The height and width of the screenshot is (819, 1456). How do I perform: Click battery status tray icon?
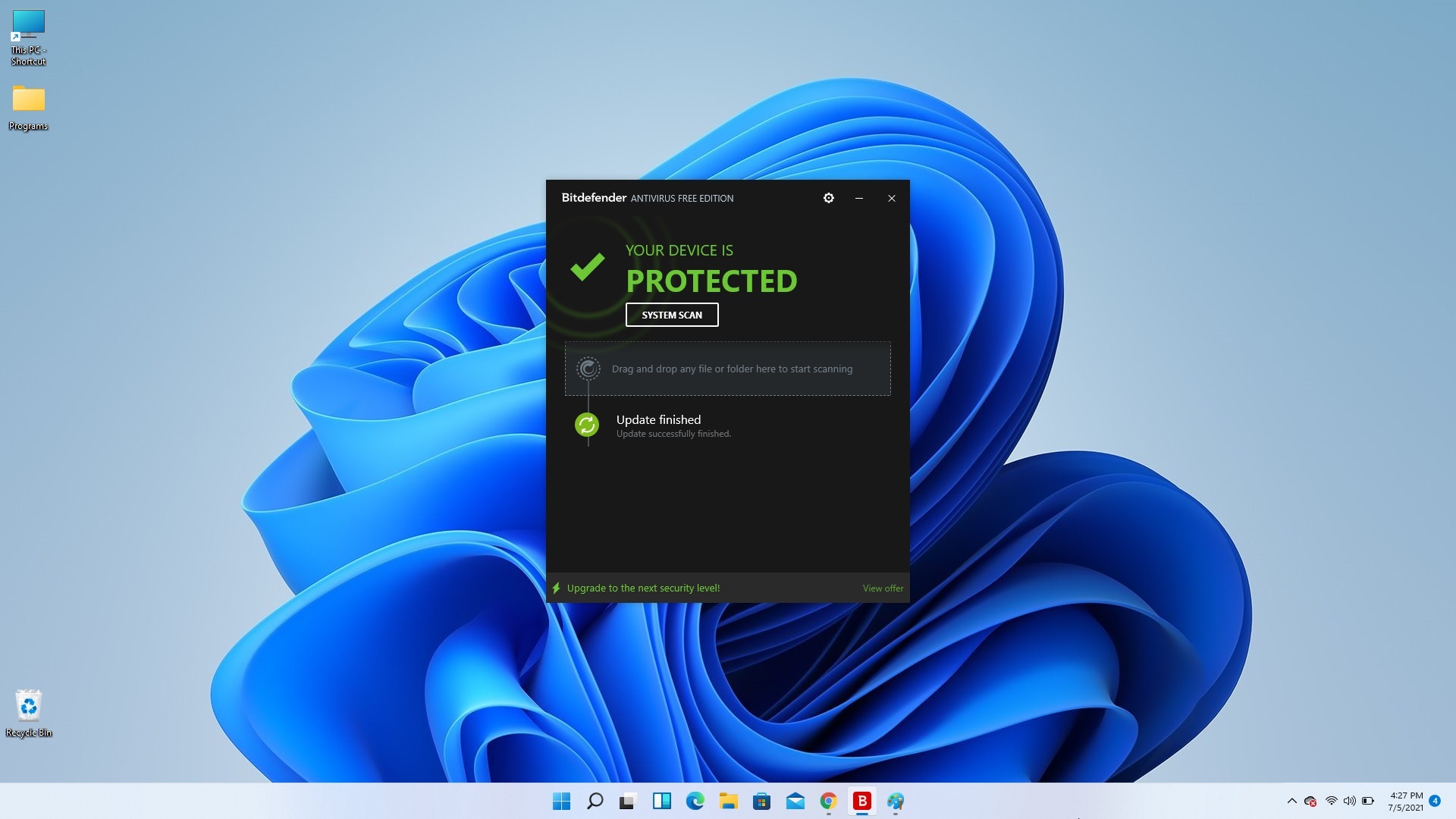coord(1368,801)
